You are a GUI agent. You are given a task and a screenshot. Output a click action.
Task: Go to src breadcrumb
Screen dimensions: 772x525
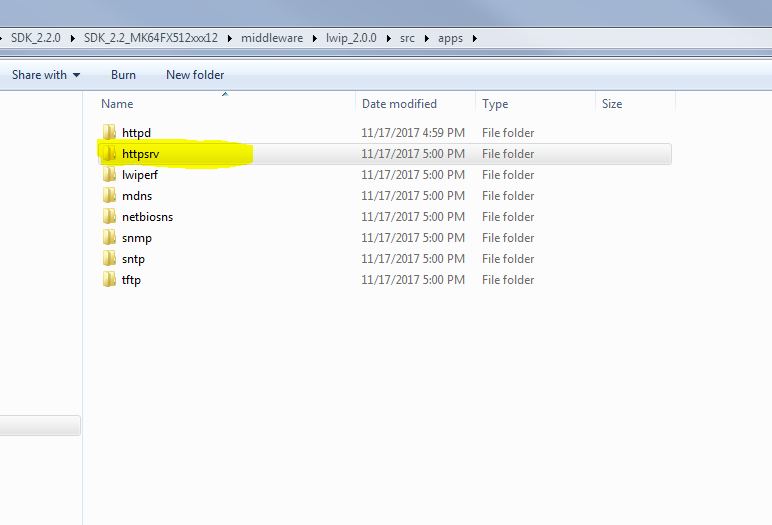[407, 38]
